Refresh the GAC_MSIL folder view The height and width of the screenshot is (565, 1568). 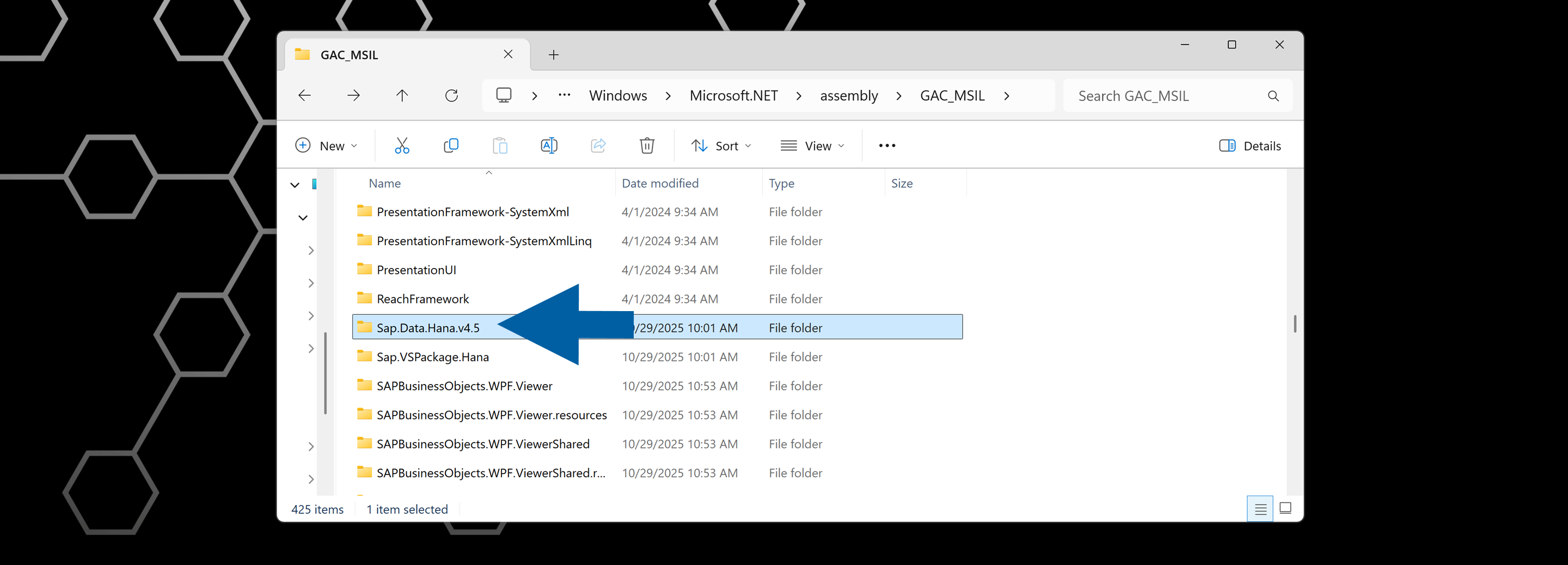(x=451, y=95)
